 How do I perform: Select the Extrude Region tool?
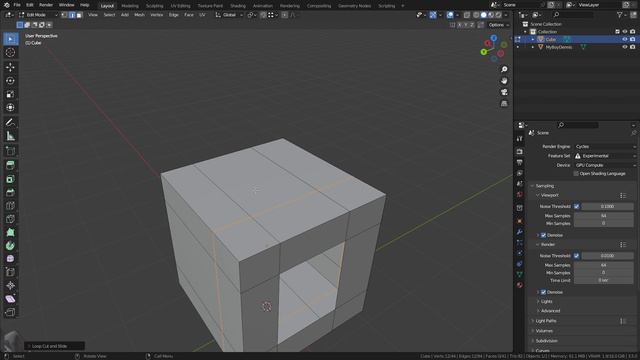[10, 165]
